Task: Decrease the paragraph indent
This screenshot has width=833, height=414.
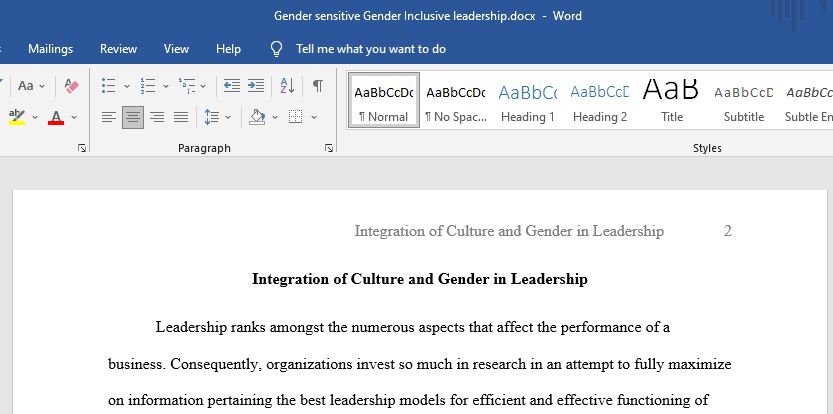Action: [232, 86]
